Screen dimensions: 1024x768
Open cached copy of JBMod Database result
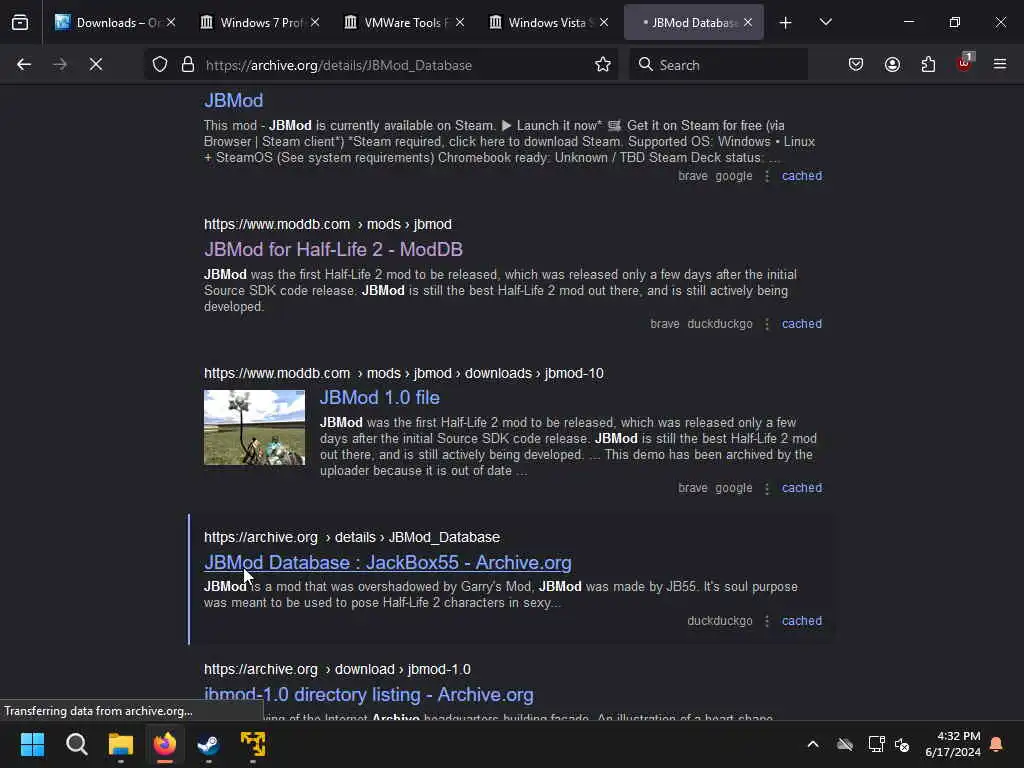[802, 621]
